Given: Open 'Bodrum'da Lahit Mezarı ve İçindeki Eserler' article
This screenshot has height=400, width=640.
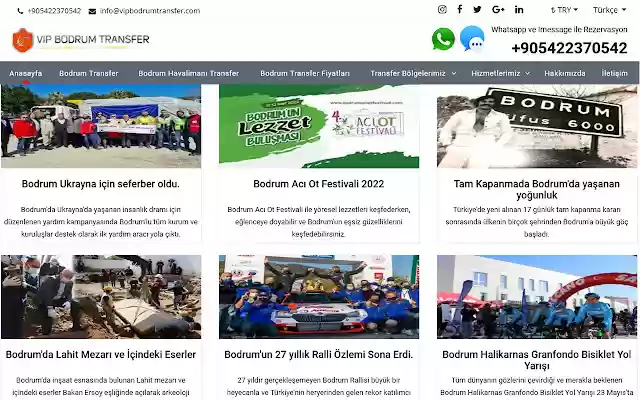Looking at the screenshot, I should 101,355.
